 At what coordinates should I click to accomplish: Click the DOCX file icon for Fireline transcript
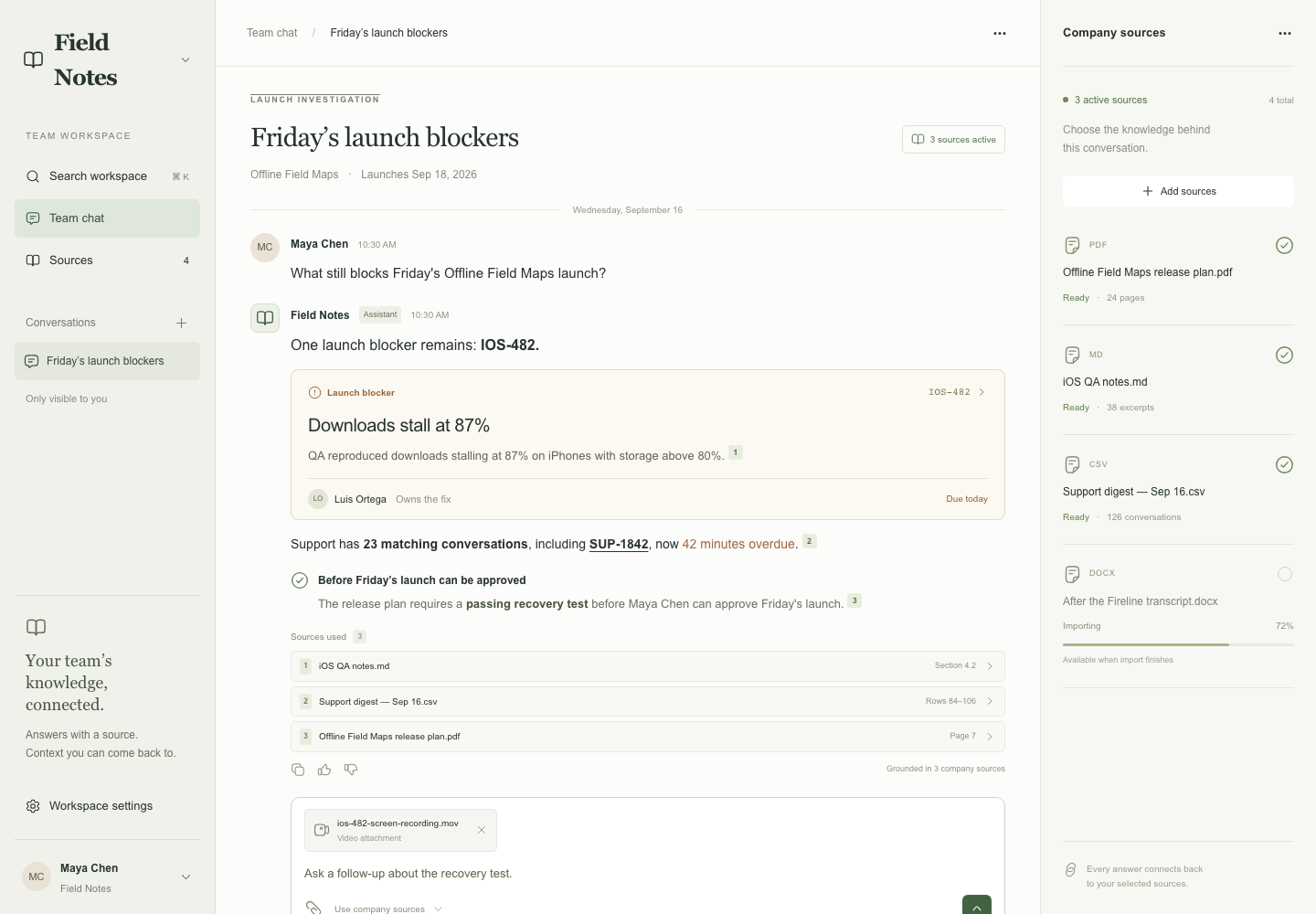pyautogui.click(x=1073, y=574)
